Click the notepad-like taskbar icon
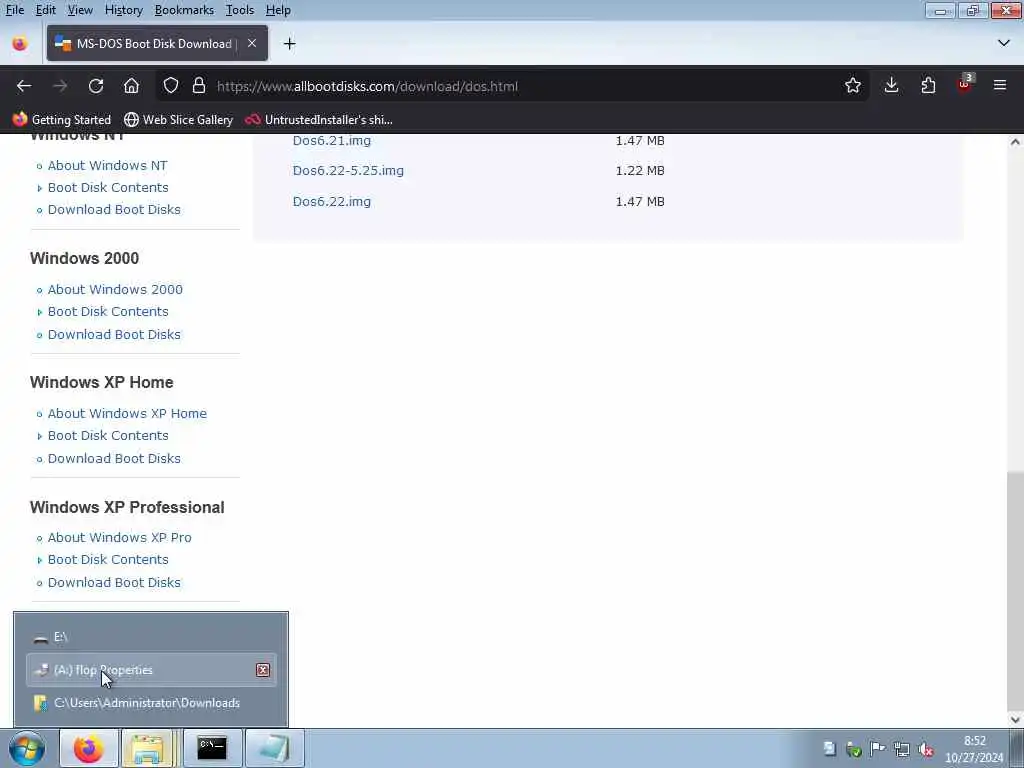The width and height of the screenshot is (1024, 768). tap(274, 748)
